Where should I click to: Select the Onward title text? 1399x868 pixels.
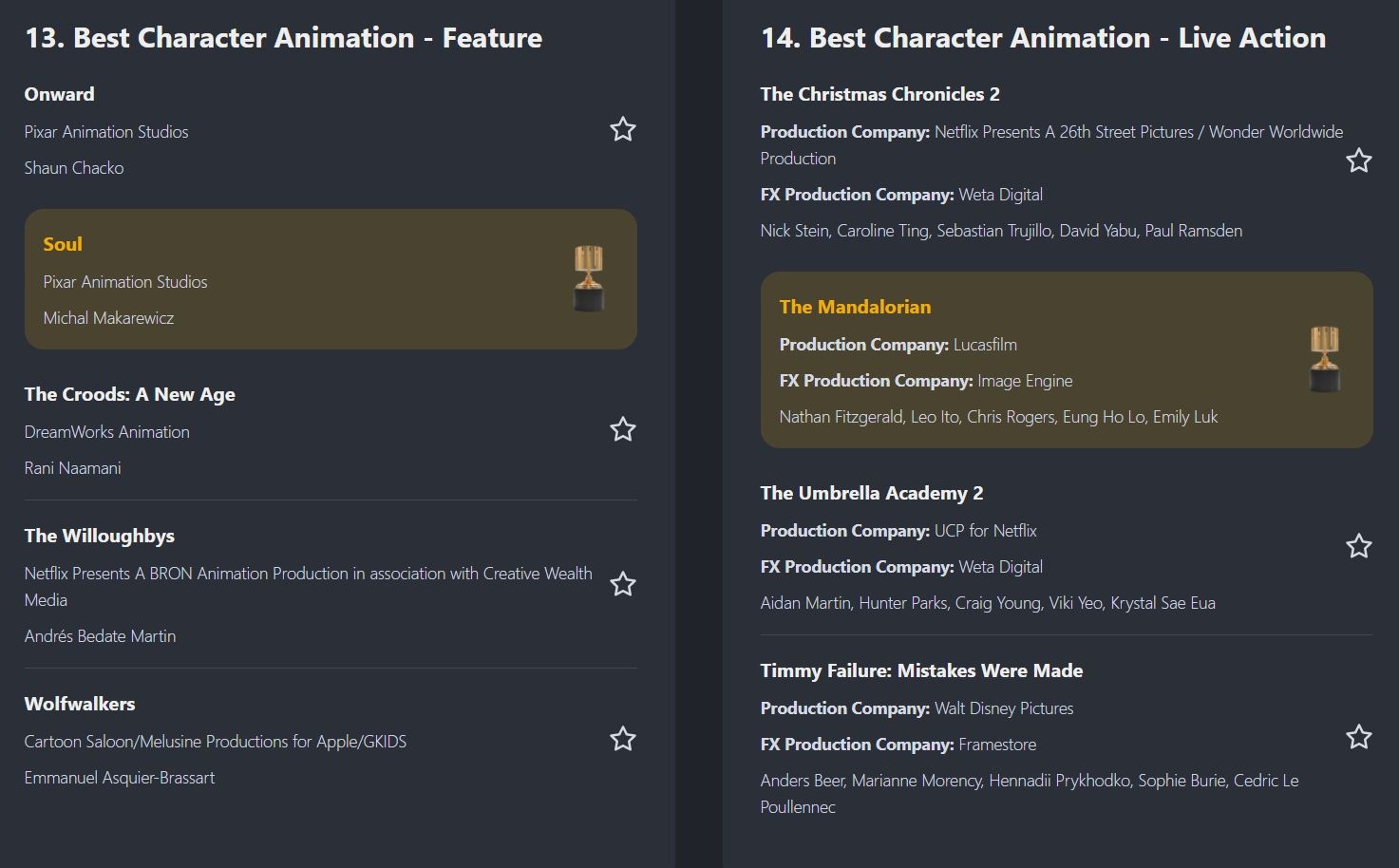click(x=59, y=94)
